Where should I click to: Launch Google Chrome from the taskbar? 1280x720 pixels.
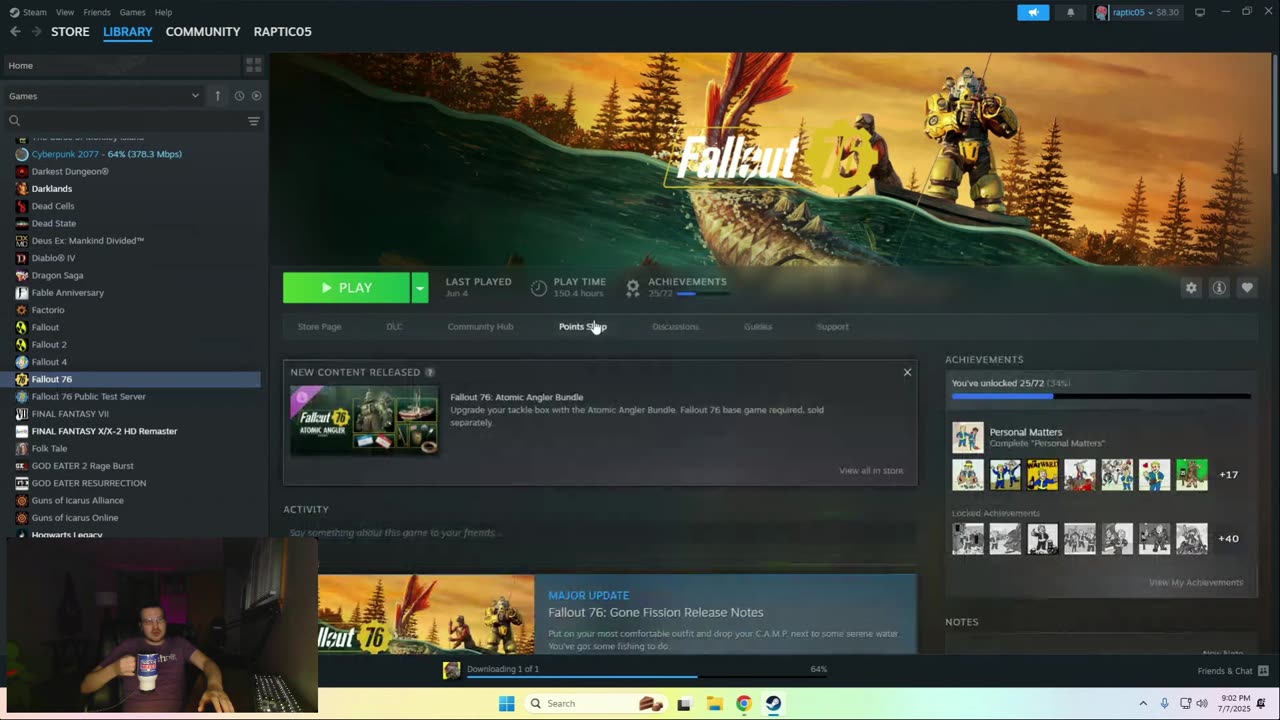(x=743, y=703)
